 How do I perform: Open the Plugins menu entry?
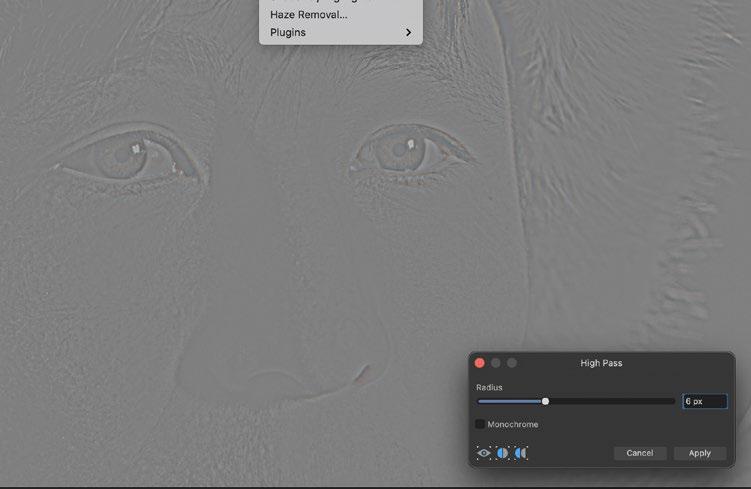[288, 33]
